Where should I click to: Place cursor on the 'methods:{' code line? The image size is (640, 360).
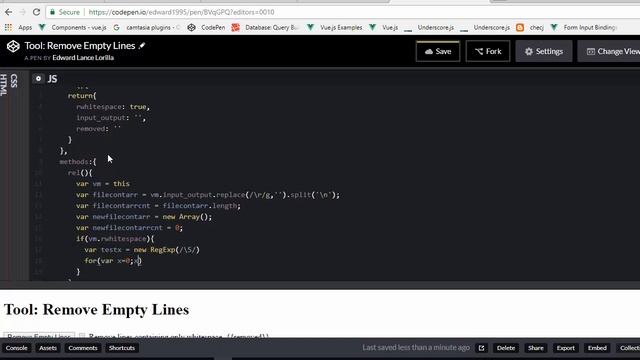point(78,162)
